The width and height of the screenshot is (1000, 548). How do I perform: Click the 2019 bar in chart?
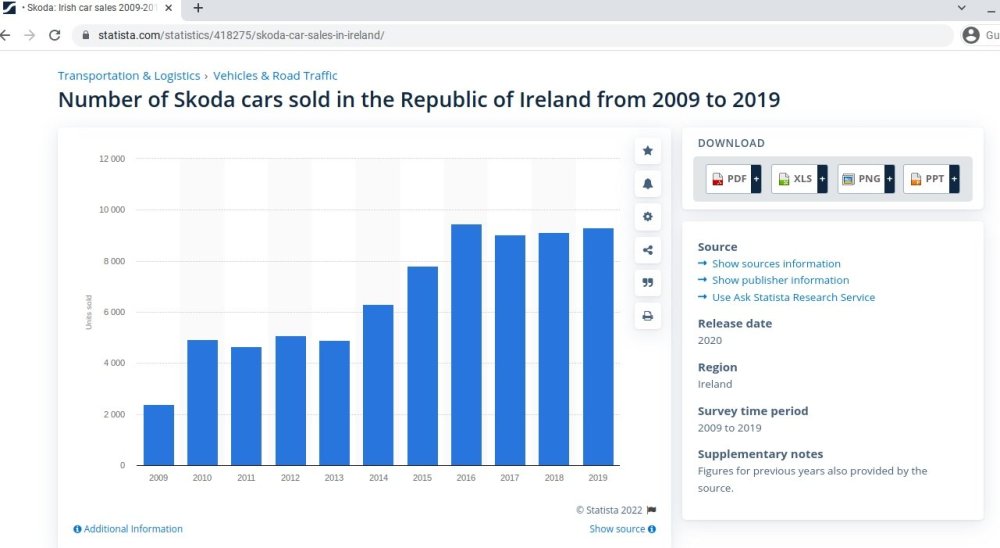(x=598, y=347)
